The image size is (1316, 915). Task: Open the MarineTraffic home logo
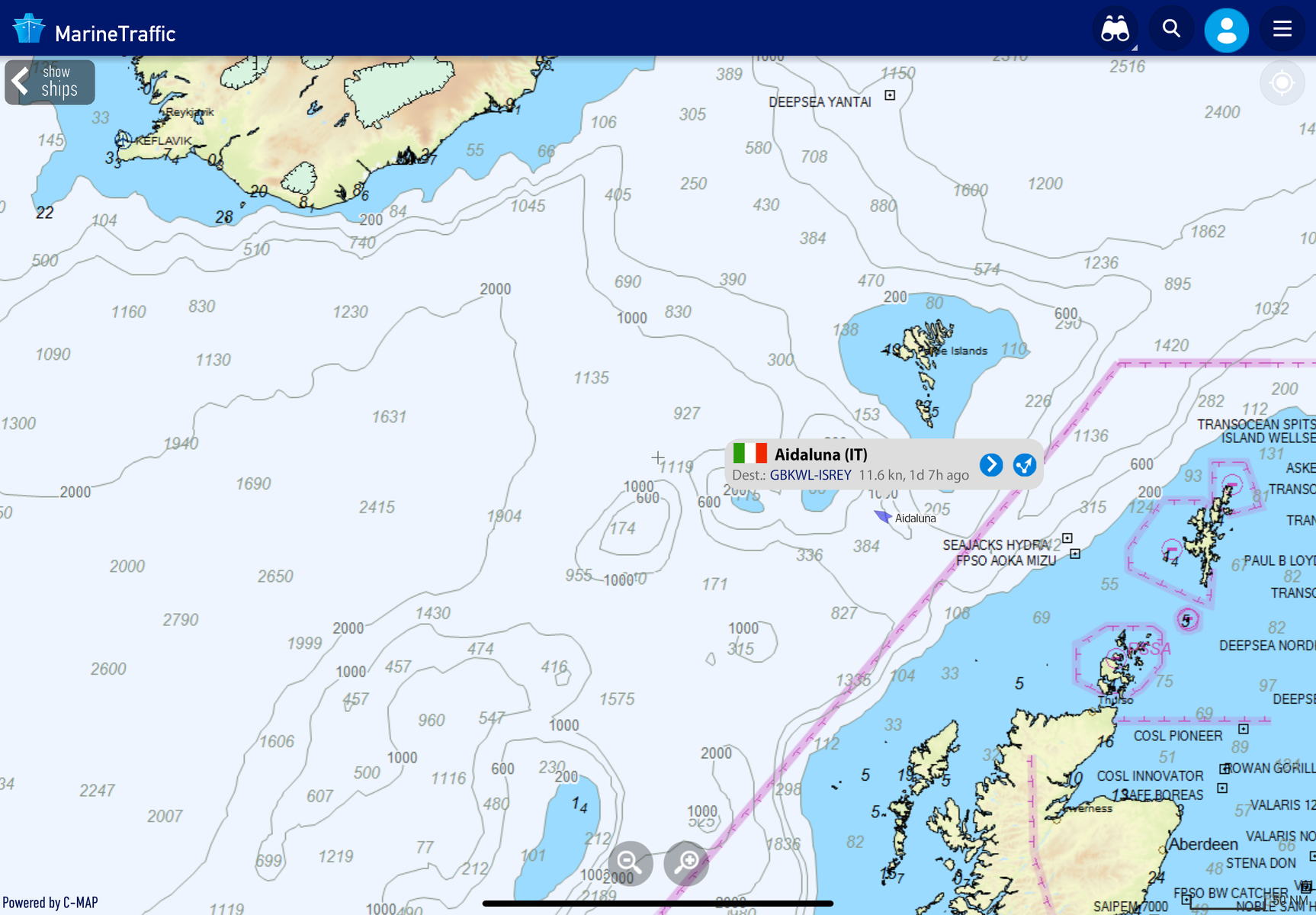[94, 30]
